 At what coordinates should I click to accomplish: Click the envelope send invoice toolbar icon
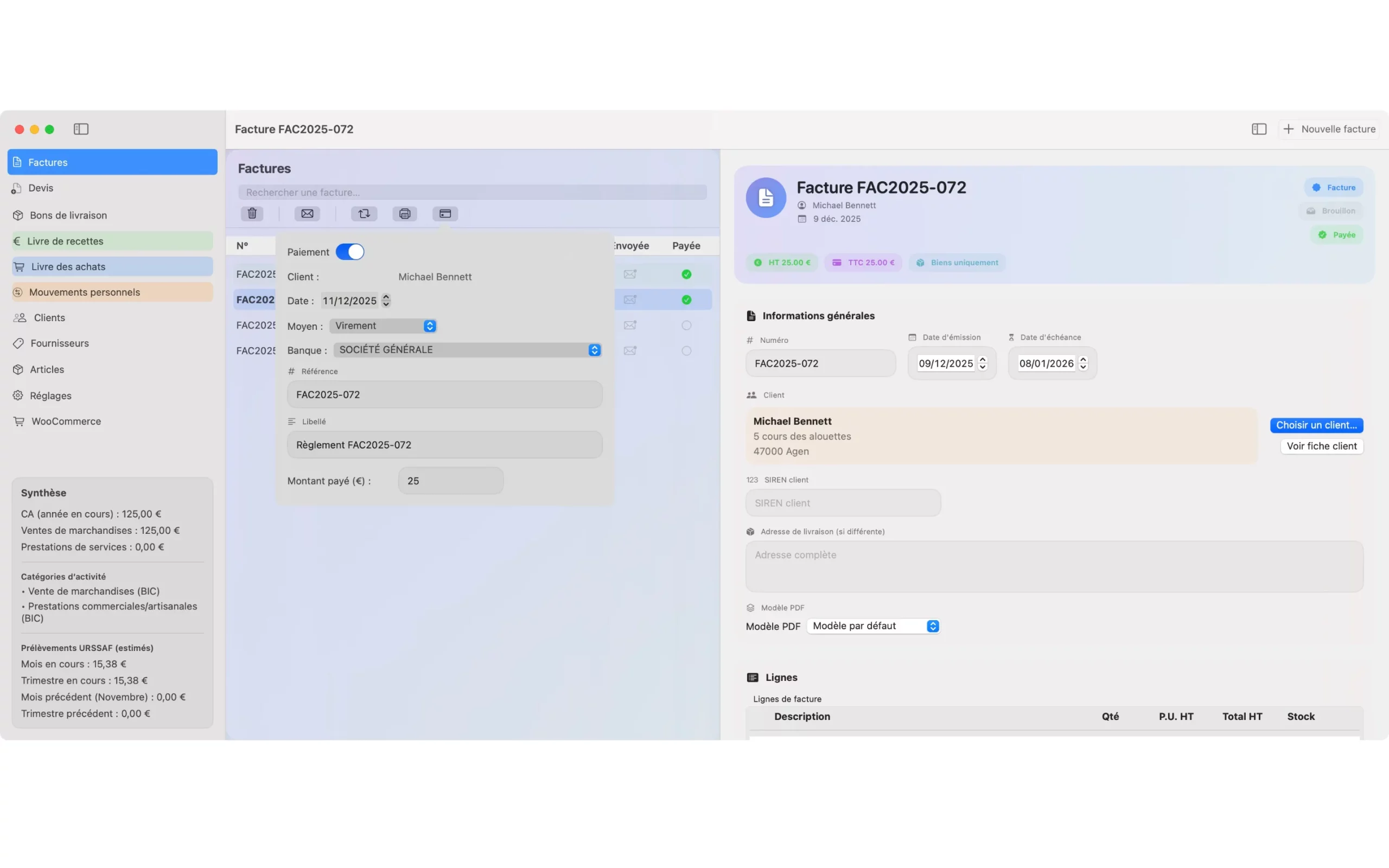point(307,214)
